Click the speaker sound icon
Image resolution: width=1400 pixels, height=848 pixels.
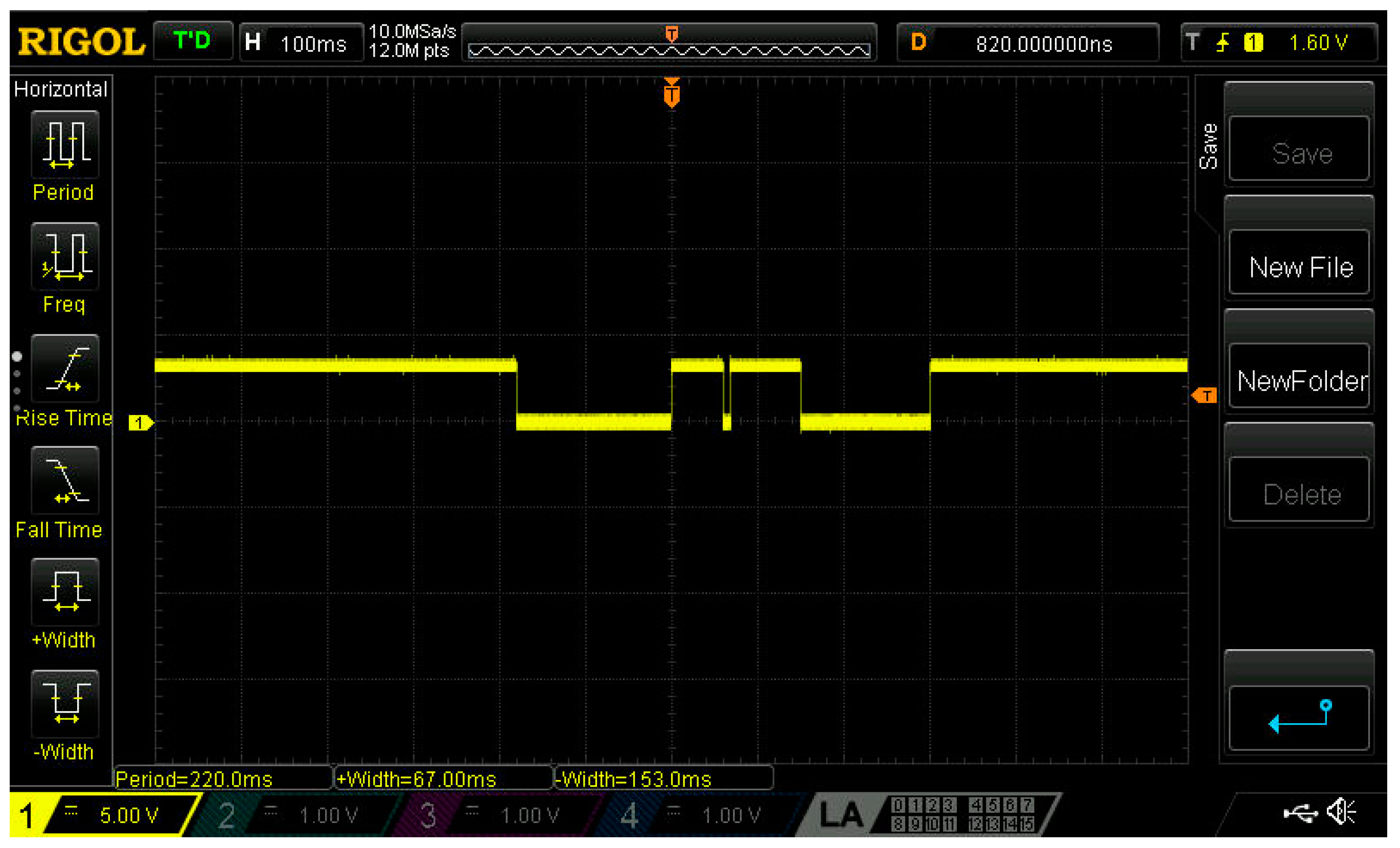[x=1342, y=812]
